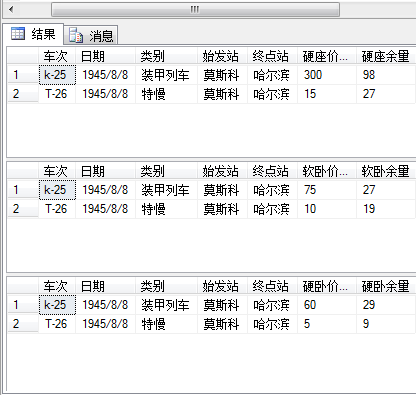Click the 软卧余量 column header
The image size is (416, 395).
click(x=386, y=171)
